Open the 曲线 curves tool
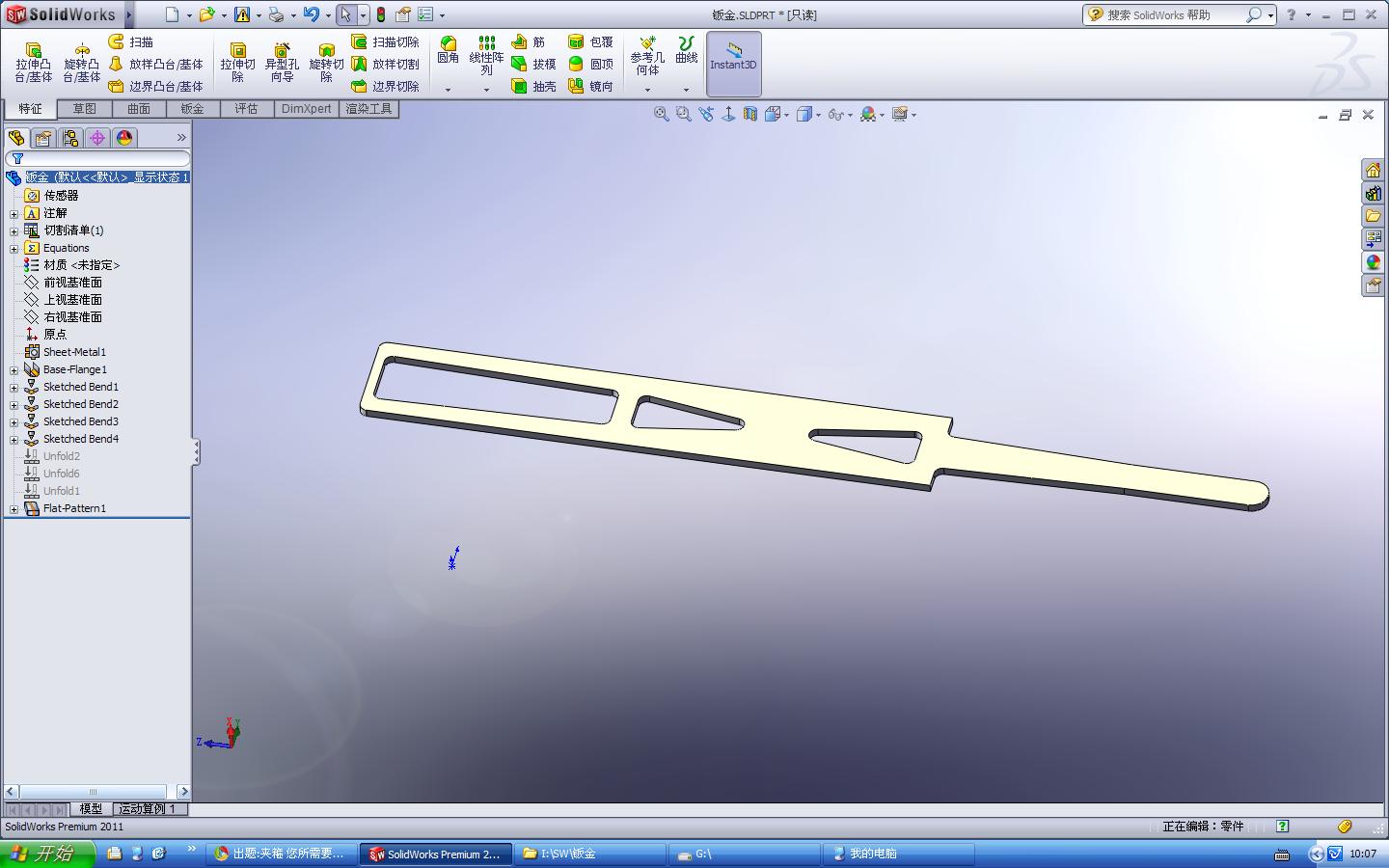The width and height of the screenshot is (1389, 868). [686, 50]
